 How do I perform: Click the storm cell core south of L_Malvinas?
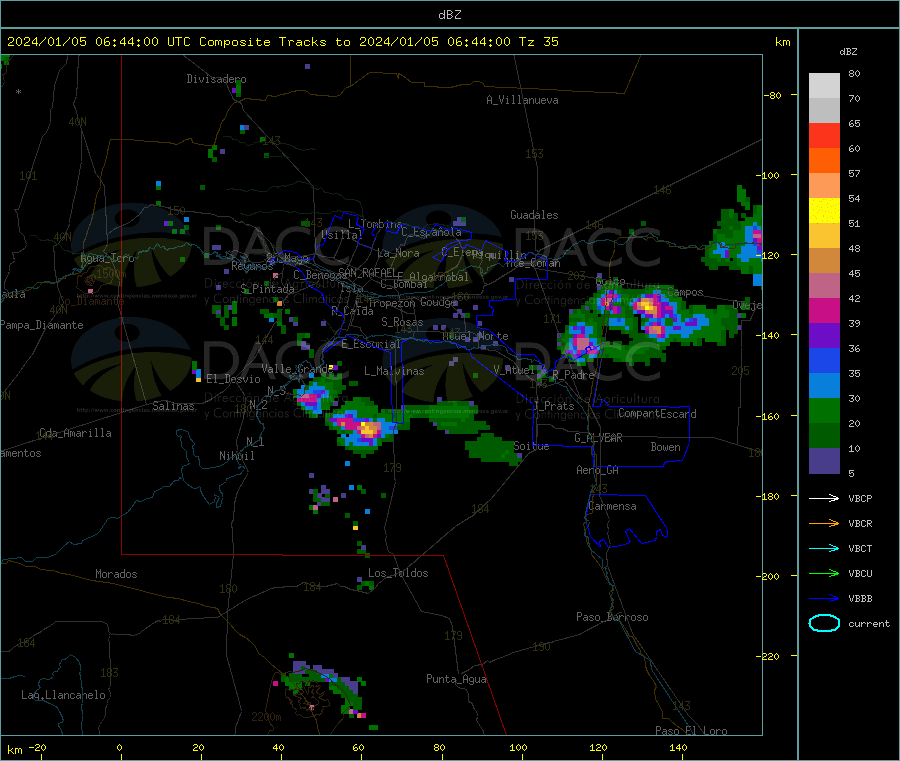[x=368, y=428]
